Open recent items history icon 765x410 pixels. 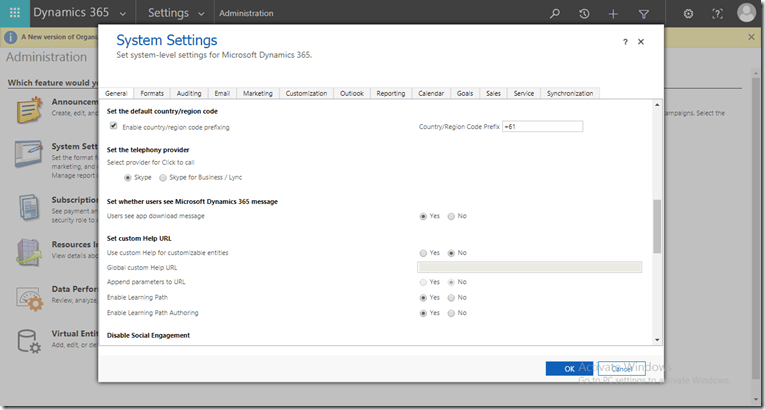pos(584,14)
